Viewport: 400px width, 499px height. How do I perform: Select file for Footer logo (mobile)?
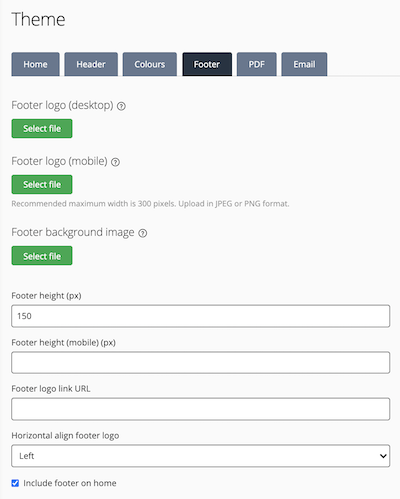pyautogui.click(x=42, y=184)
